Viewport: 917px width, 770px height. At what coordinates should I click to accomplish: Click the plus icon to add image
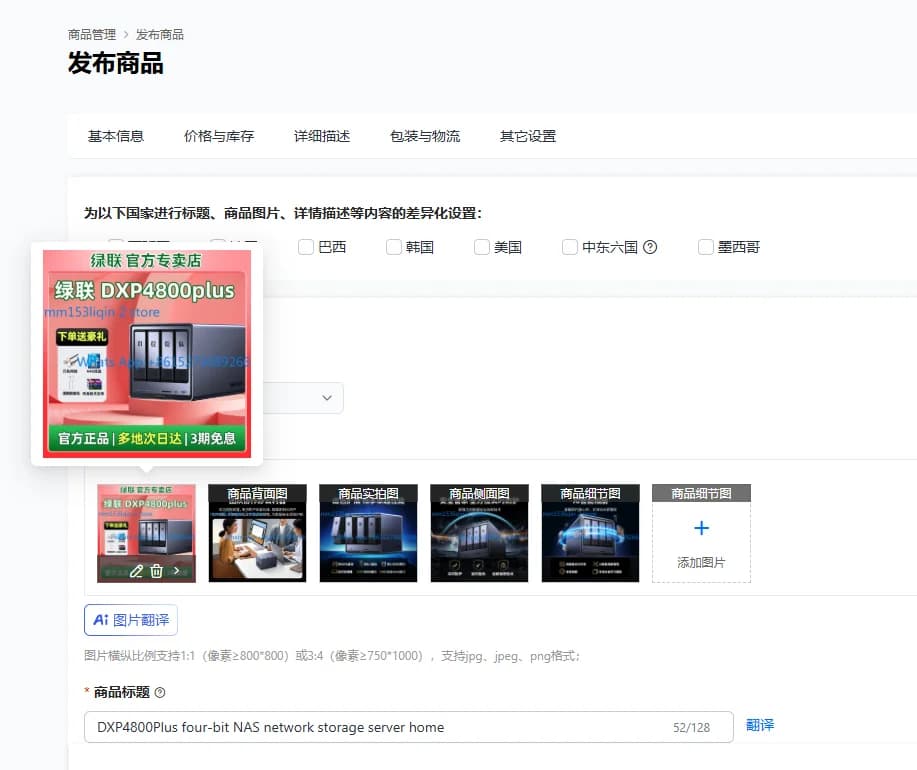click(x=701, y=528)
